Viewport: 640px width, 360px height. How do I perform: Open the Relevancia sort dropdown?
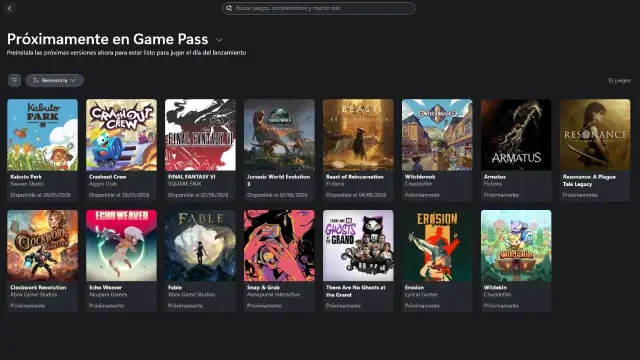click(x=55, y=80)
